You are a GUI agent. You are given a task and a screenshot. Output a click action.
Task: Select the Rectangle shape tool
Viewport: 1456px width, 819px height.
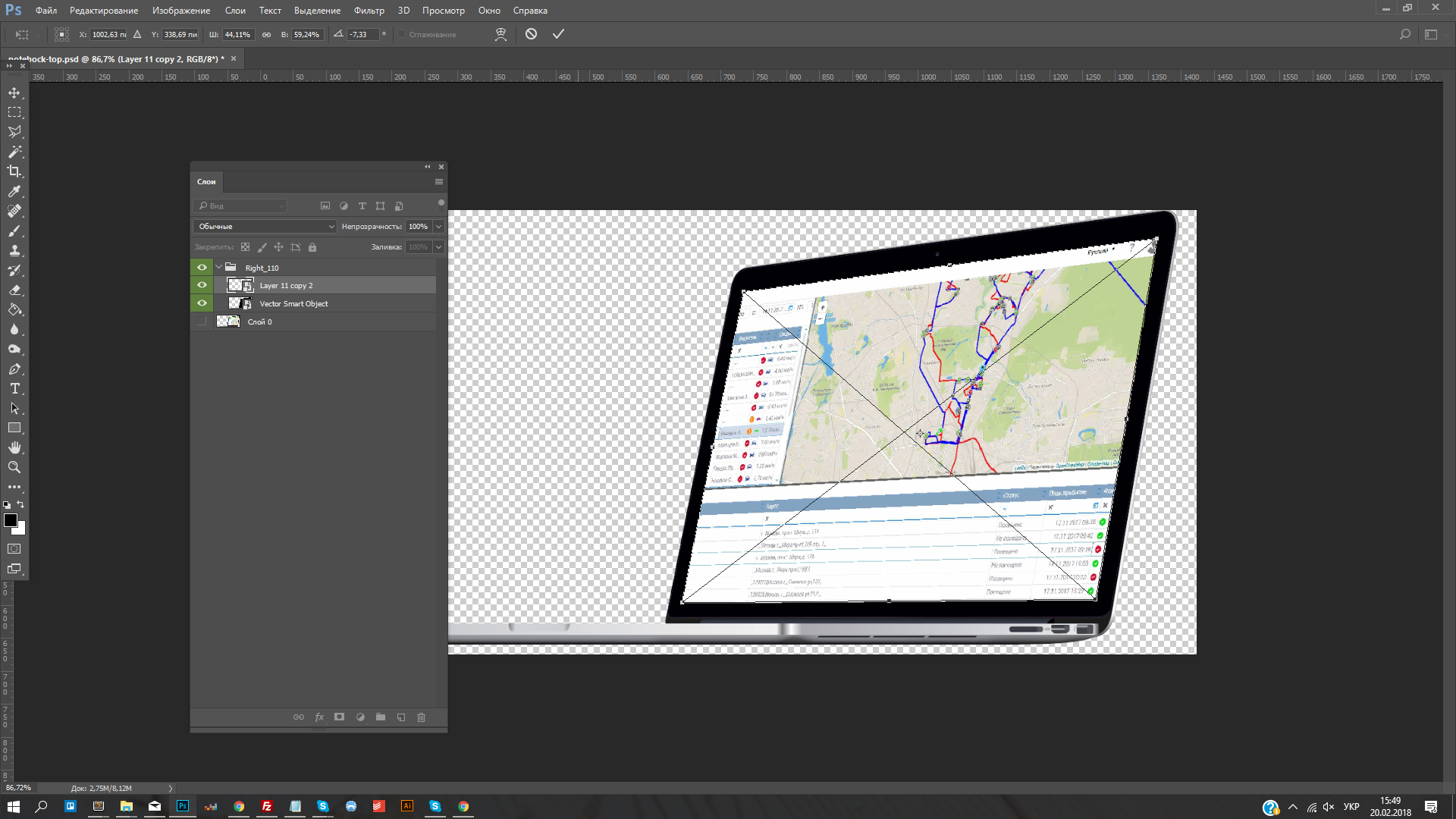click(14, 428)
